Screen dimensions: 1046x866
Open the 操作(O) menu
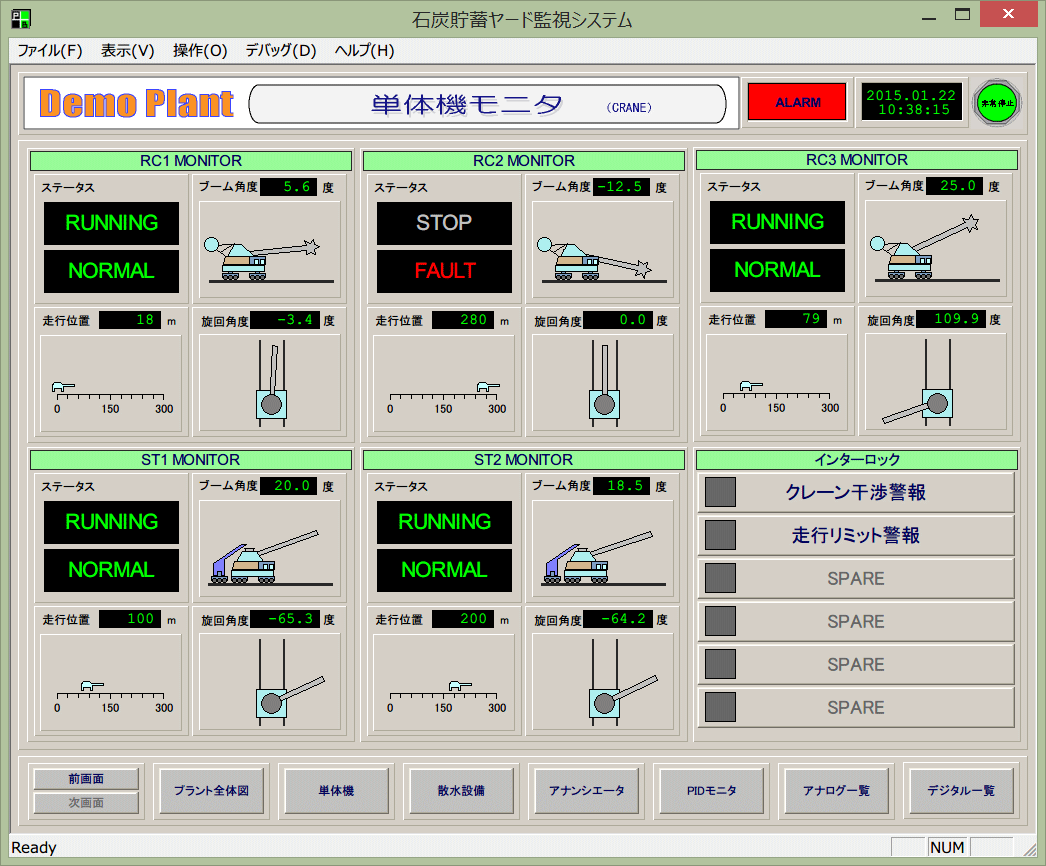point(200,51)
